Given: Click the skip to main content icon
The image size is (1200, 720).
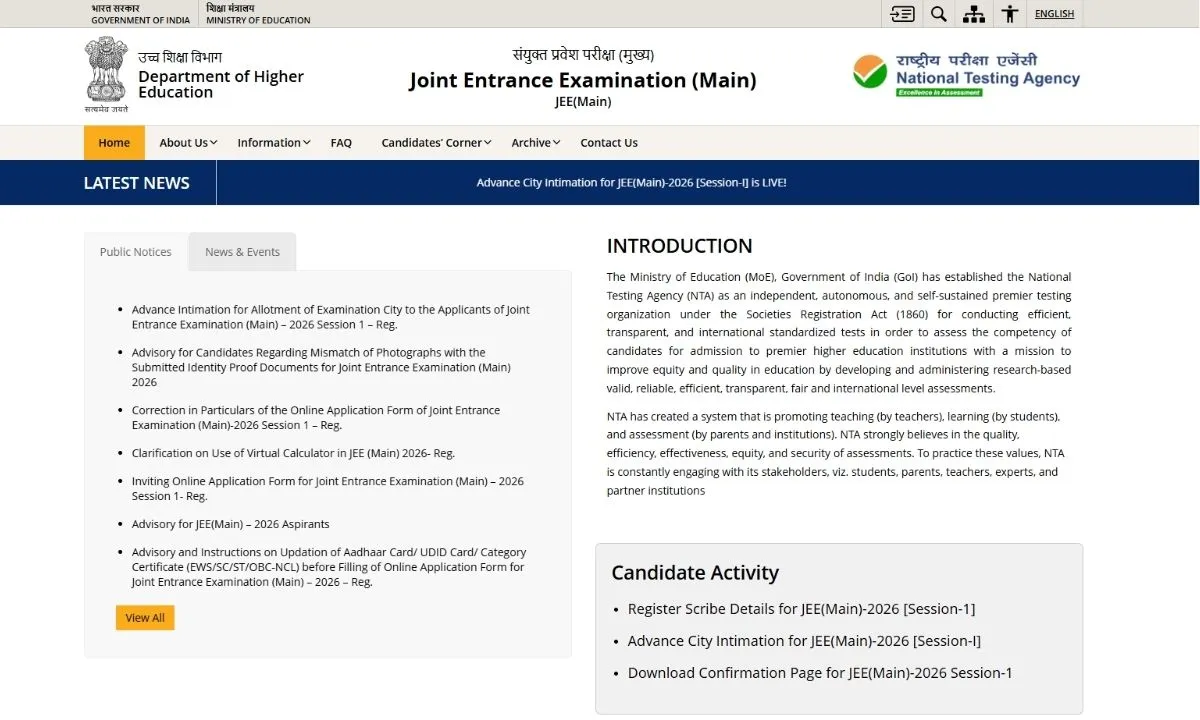Looking at the screenshot, I should (x=902, y=14).
